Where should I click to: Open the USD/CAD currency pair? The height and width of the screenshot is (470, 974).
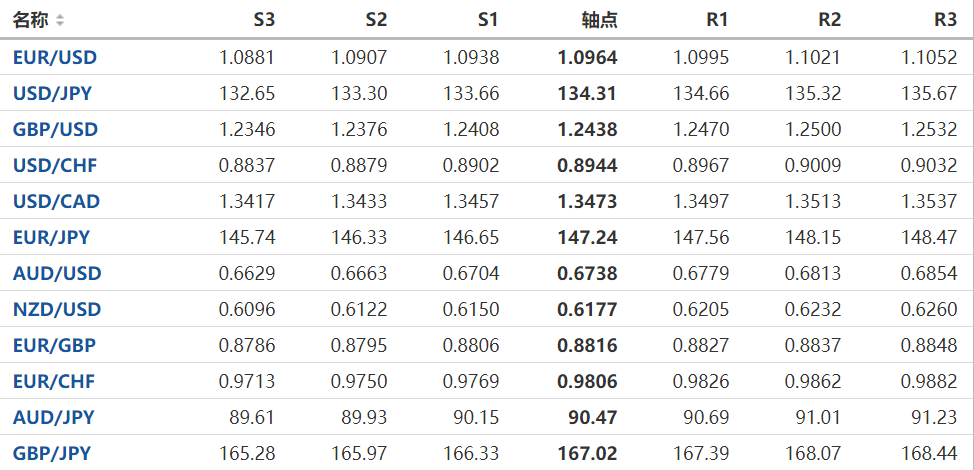(56, 201)
